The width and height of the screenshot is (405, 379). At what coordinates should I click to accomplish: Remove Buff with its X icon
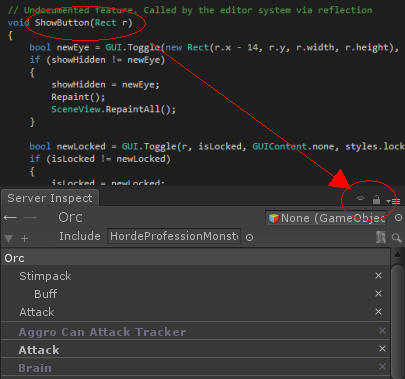(378, 294)
